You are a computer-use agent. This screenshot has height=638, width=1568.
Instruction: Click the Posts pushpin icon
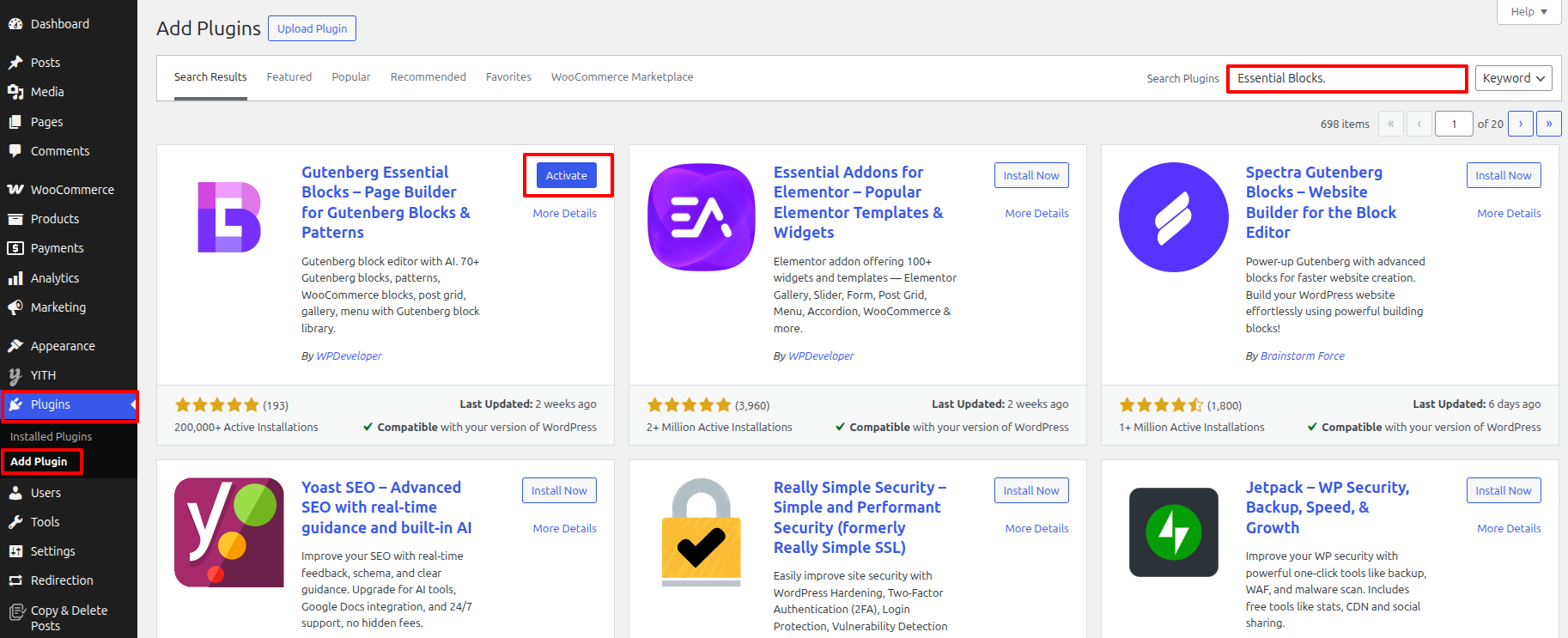point(15,63)
